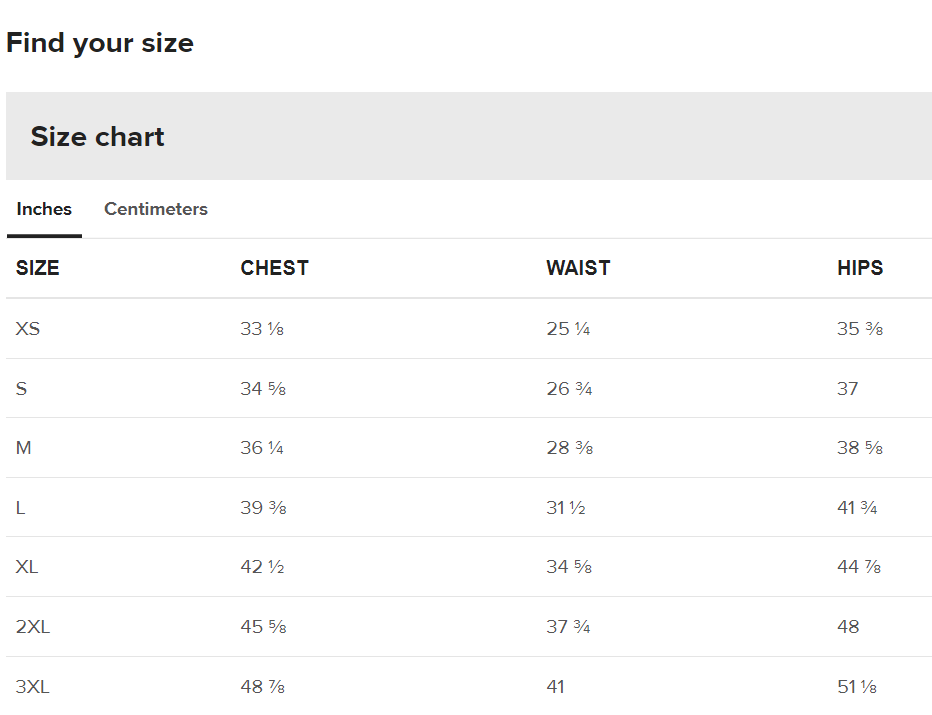Viewport: 932px width, 715px height.
Task: Click the XS chest value 33 ⅛
Action: pyautogui.click(x=262, y=329)
